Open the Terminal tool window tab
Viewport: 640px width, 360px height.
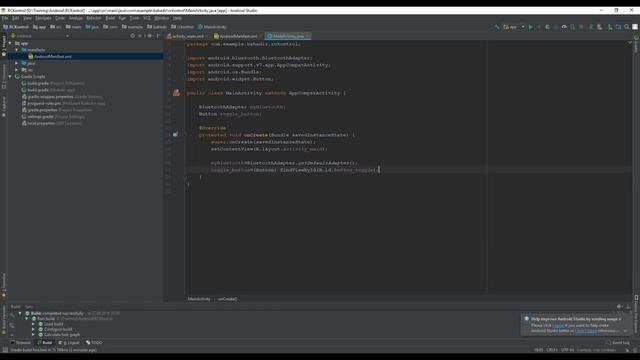(20, 342)
